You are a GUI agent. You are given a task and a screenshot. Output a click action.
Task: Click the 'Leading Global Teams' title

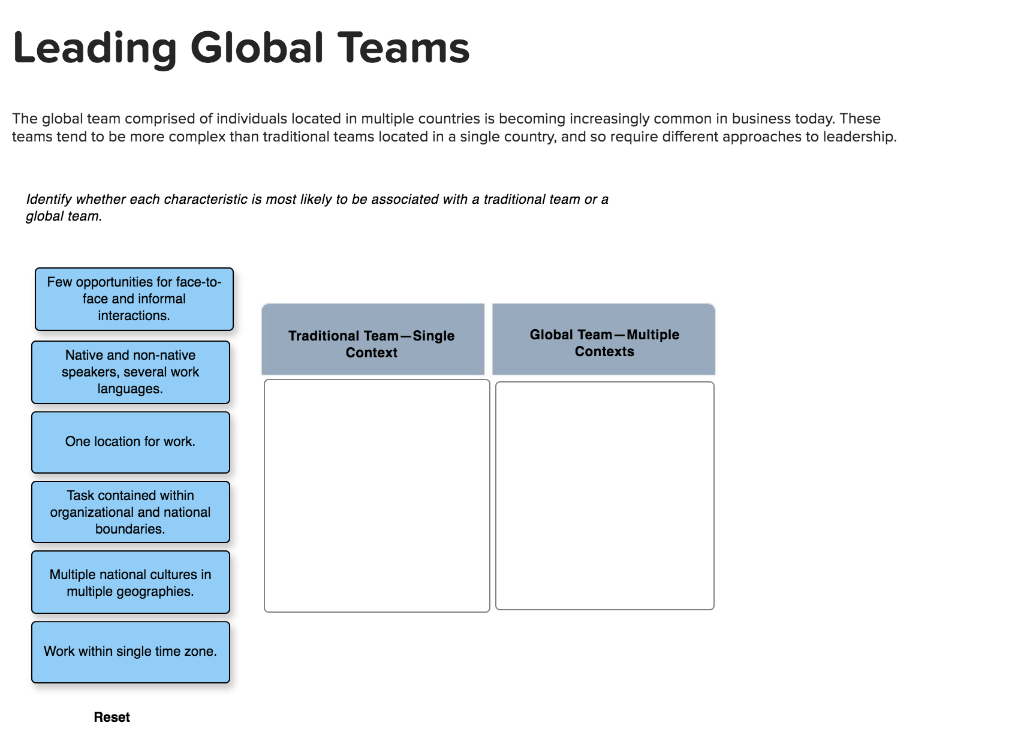pyautogui.click(x=240, y=47)
